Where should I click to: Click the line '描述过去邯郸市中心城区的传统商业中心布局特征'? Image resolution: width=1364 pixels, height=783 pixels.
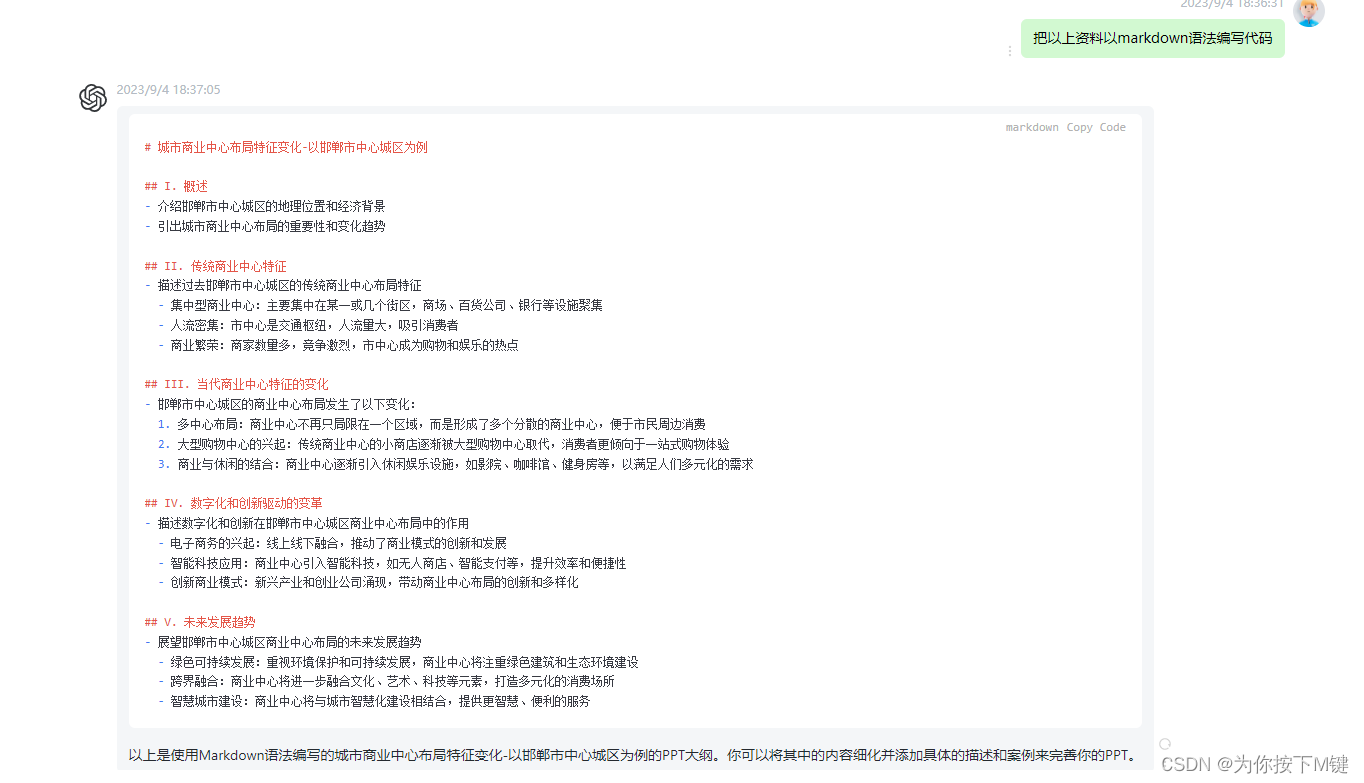point(283,285)
